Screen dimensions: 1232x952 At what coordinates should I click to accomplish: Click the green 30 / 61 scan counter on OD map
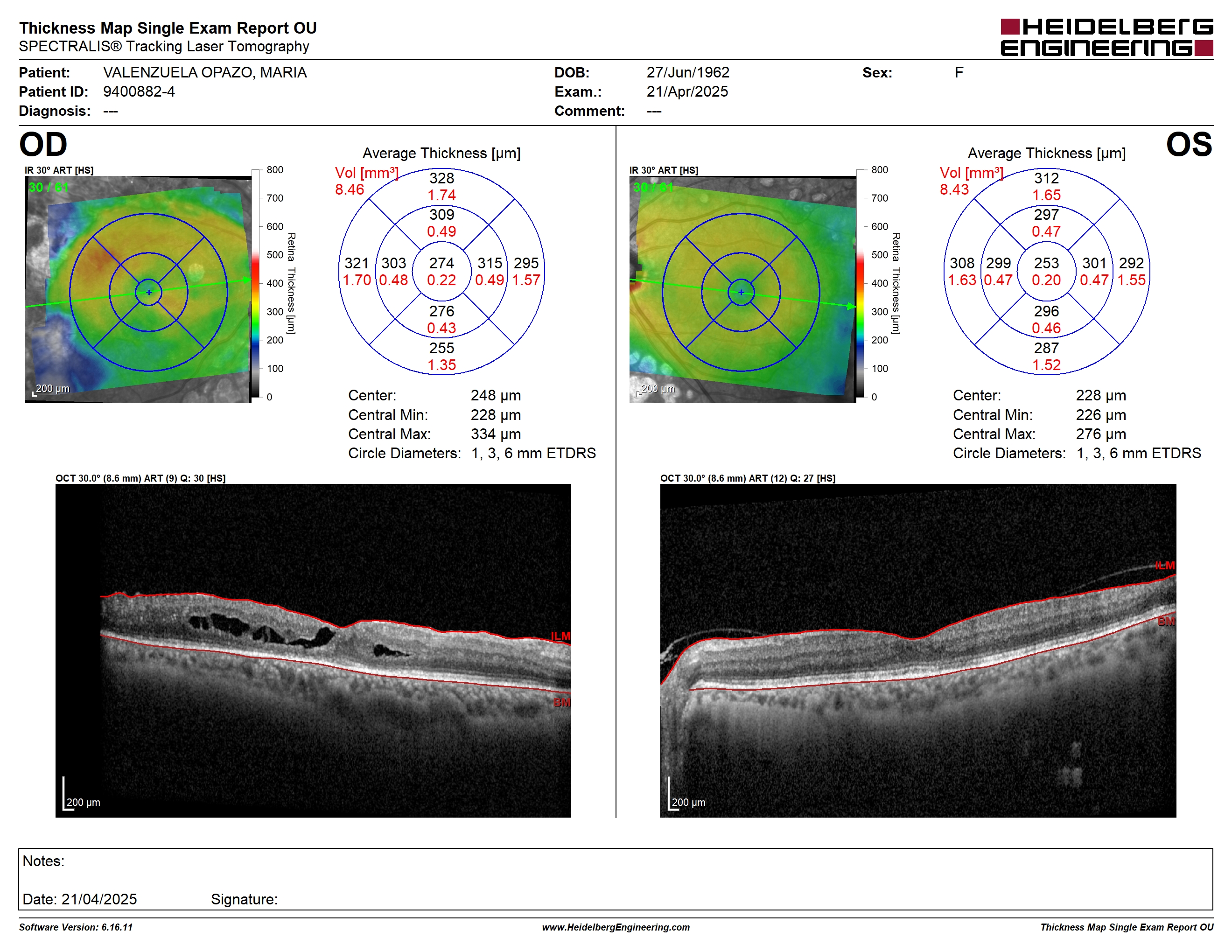(49, 187)
